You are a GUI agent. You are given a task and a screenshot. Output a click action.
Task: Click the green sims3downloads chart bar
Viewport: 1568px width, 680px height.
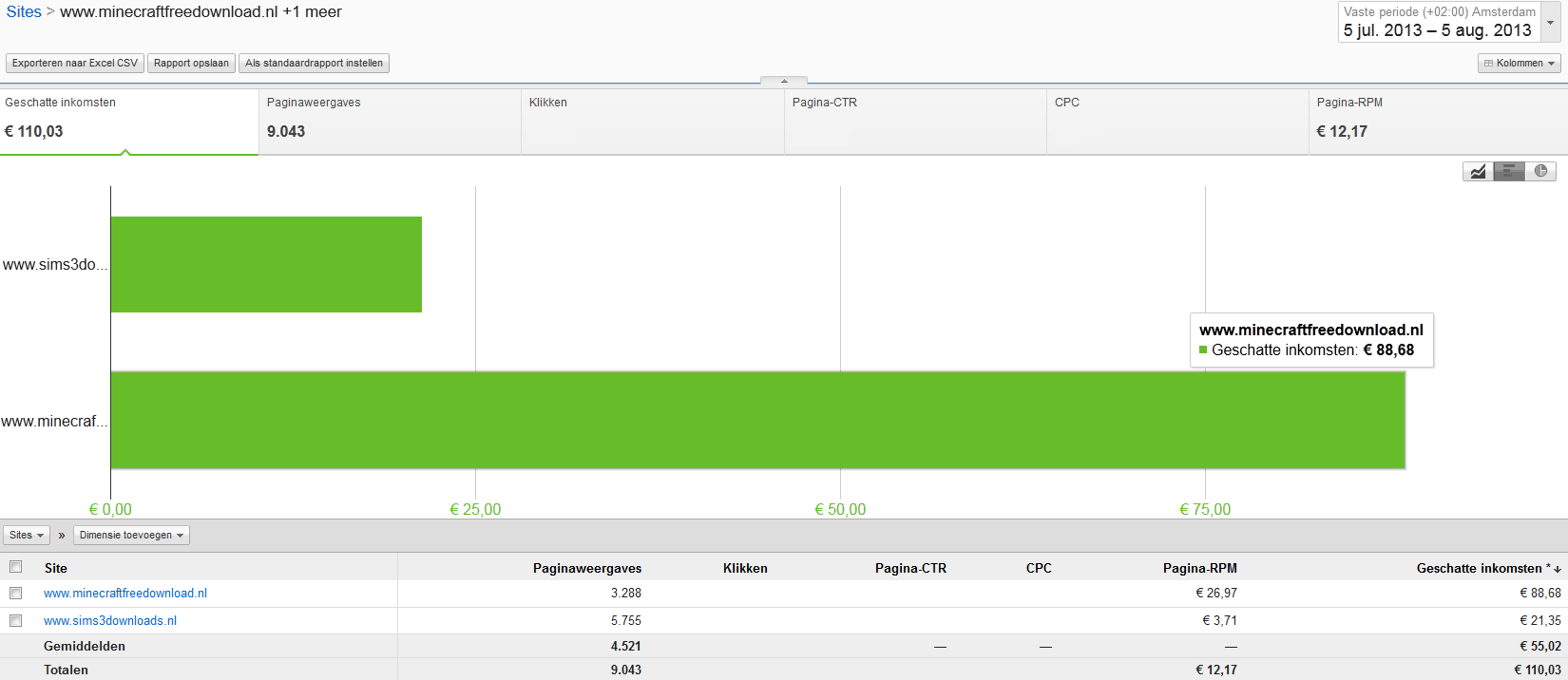(x=266, y=264)
